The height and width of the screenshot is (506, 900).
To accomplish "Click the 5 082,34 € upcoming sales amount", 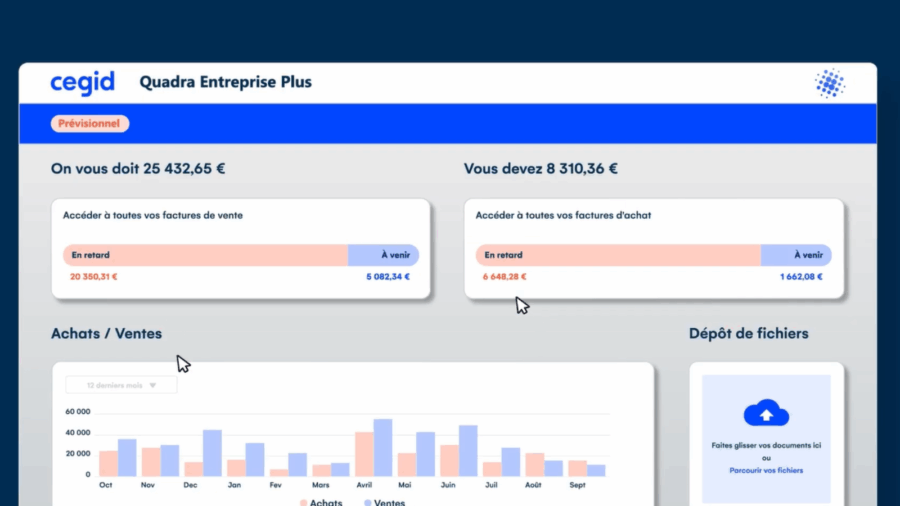I will (388, 277).
